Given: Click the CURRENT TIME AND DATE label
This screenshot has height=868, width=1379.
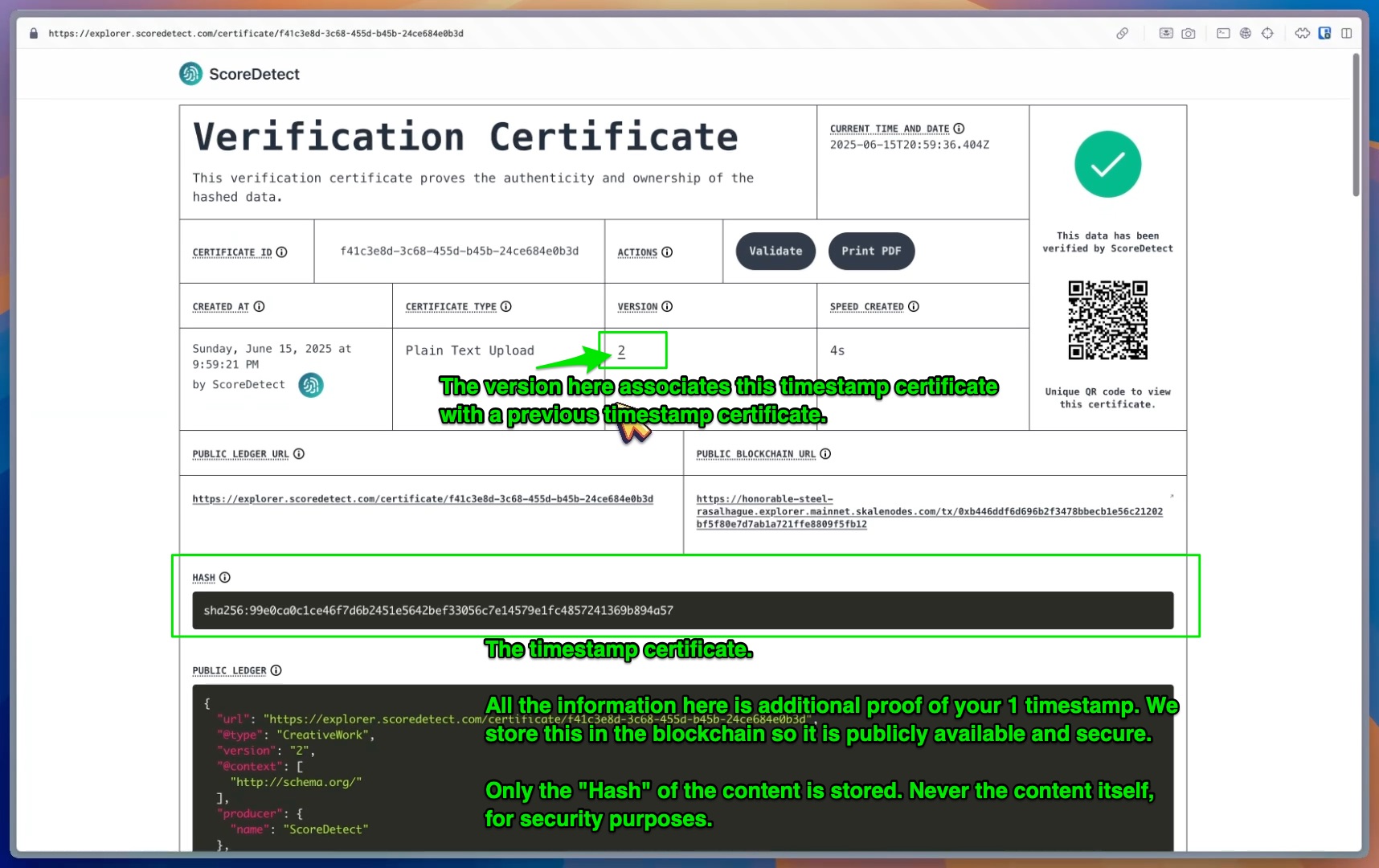Looking at the screenshot, I should click(x=889, y=129).
